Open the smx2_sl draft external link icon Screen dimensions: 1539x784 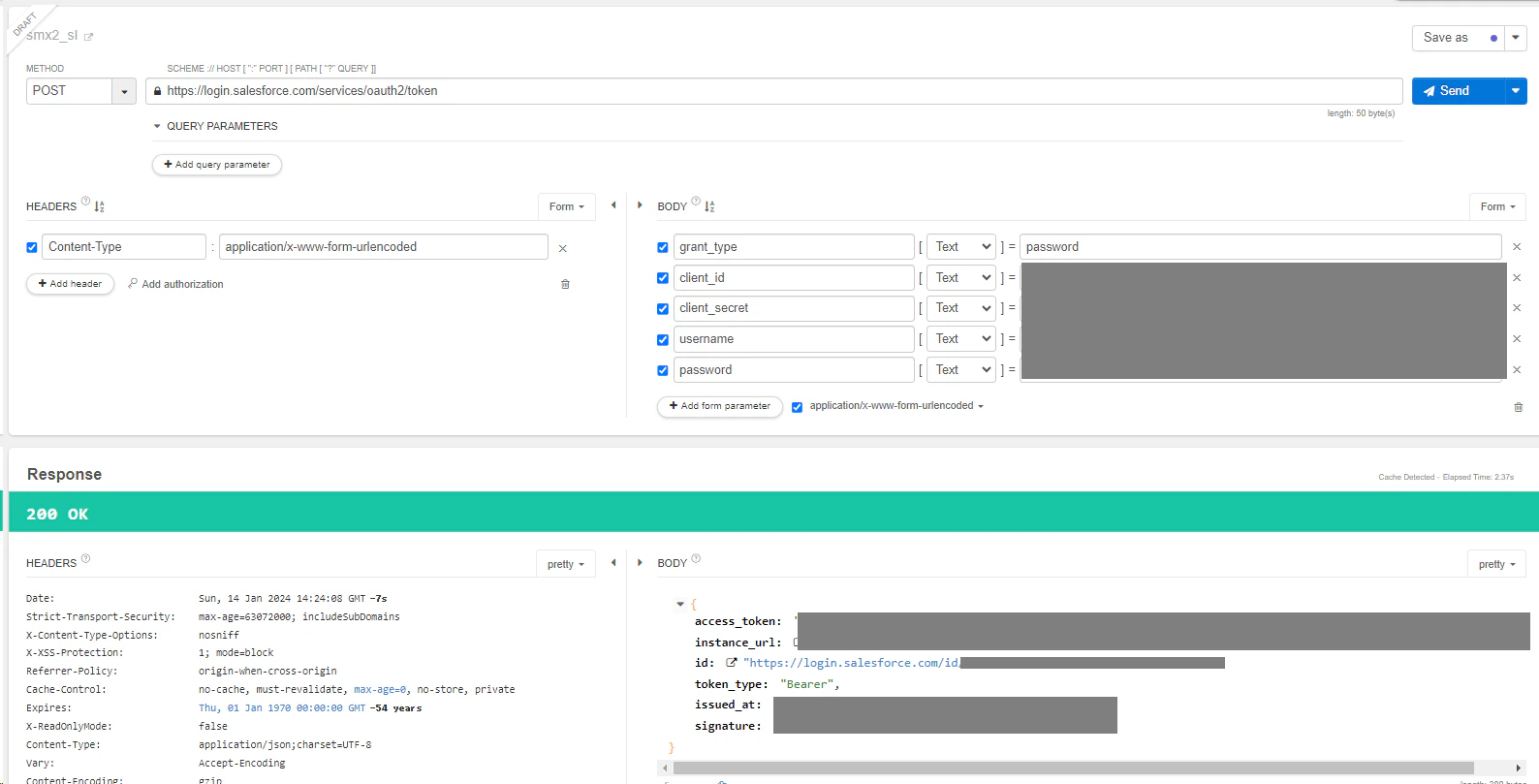88,37
